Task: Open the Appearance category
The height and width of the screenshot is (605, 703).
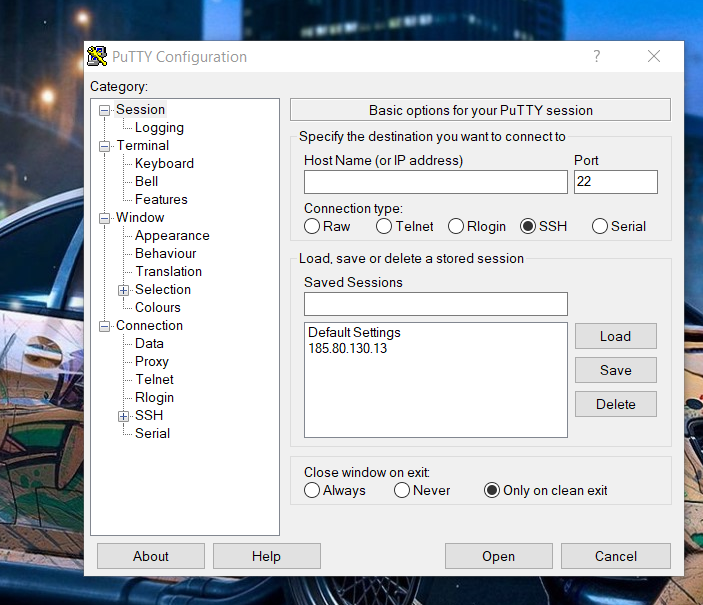Action: click(172, 235)
